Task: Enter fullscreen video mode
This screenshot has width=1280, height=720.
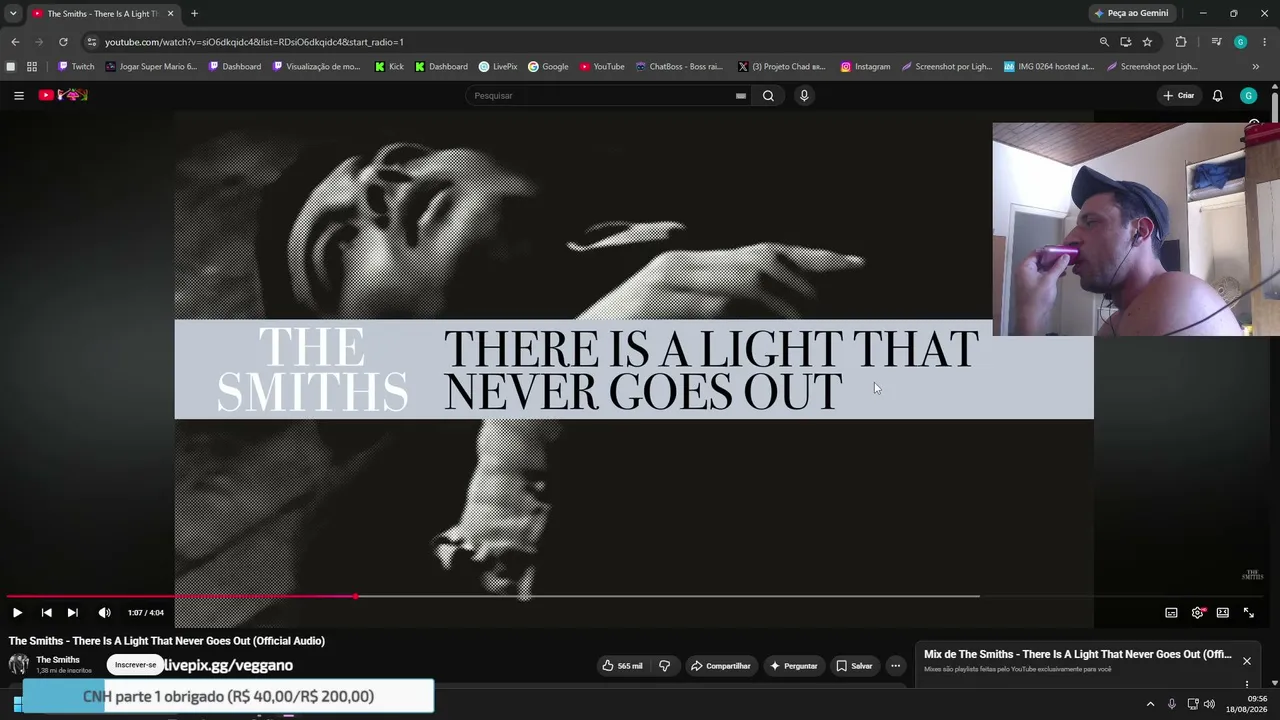Action: click(1249, 613)
